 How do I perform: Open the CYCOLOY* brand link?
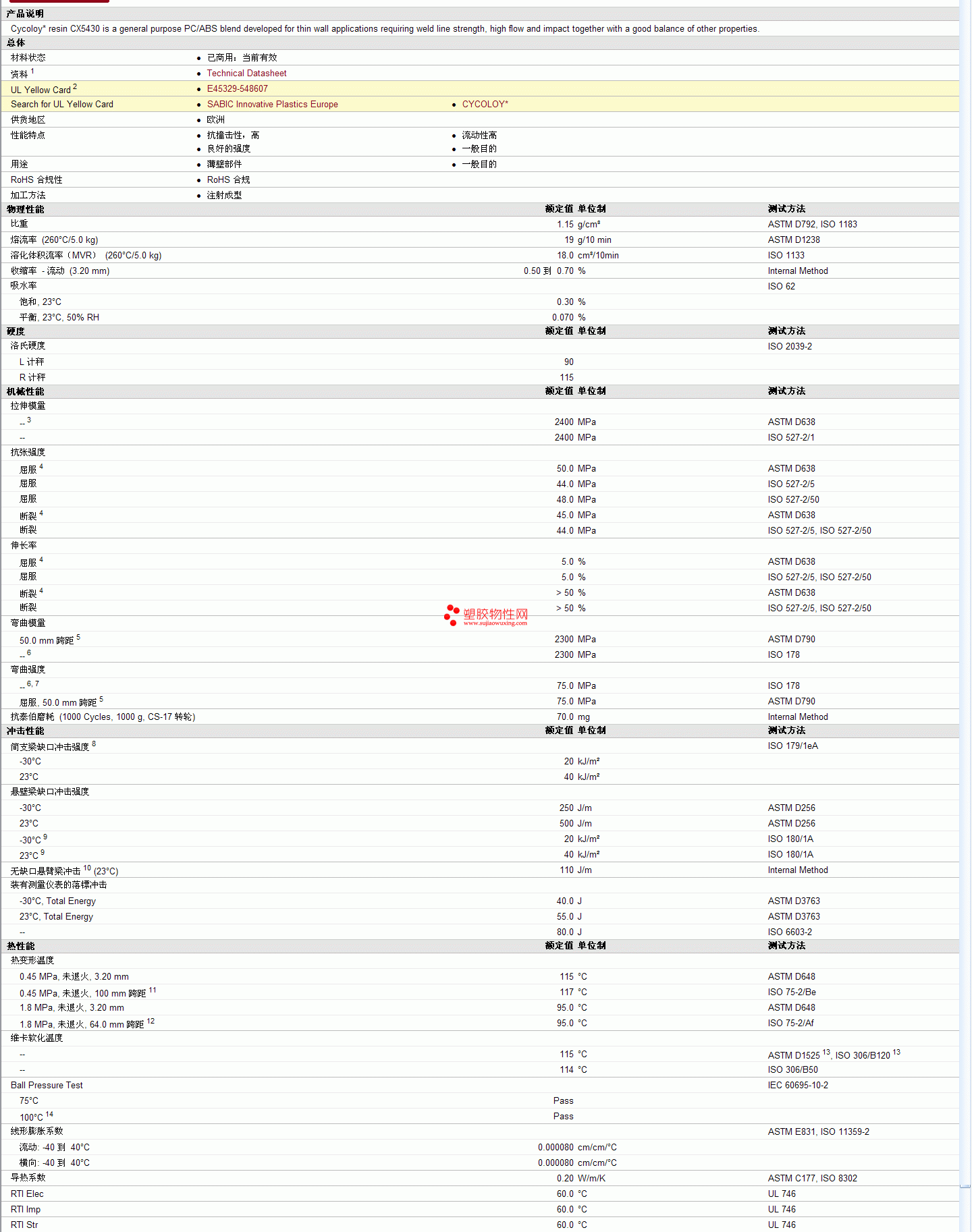(x=485, y=104)
